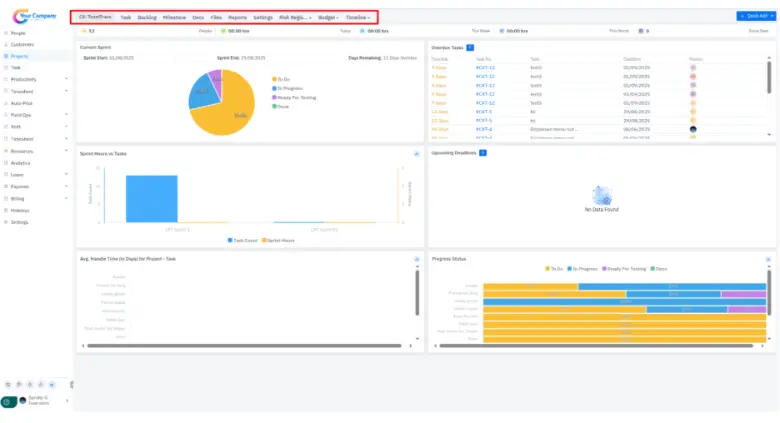Open the first #CKT-12 overdue task link
The height and width of the screenshot is (423, 780).
[x=485, y=67]
